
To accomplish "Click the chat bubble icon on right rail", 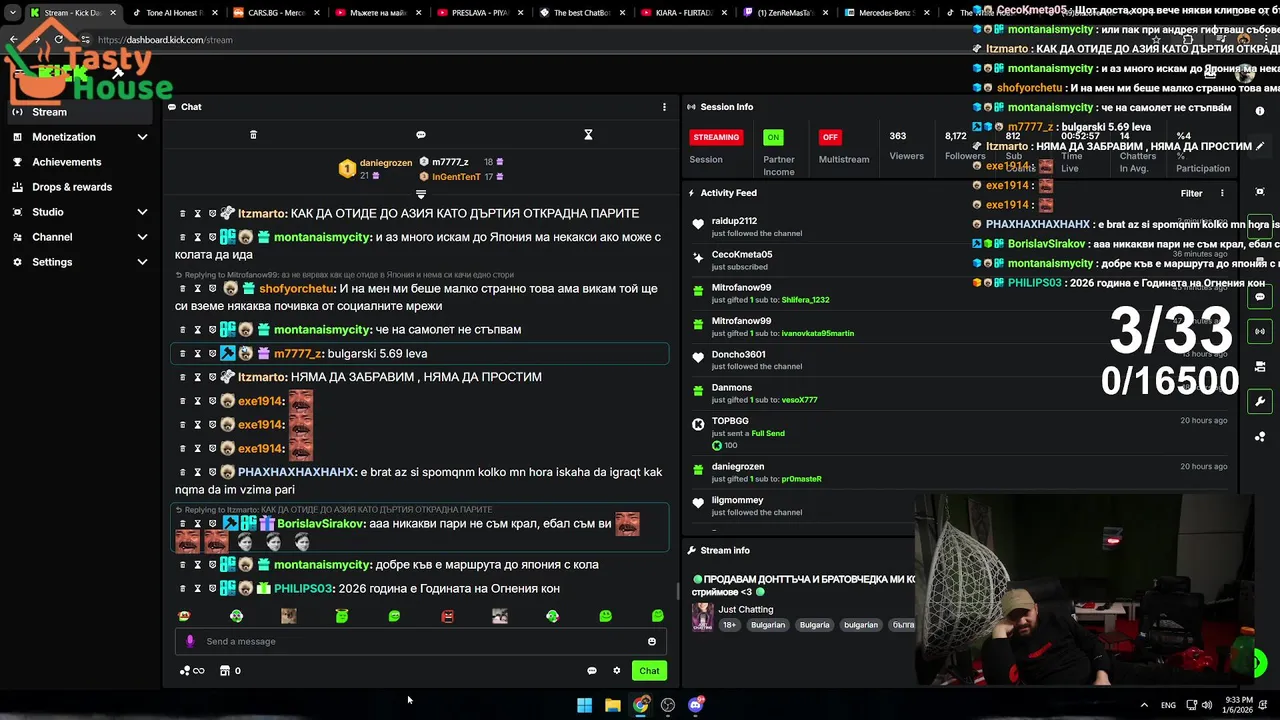I will [x=1260, y=297].
